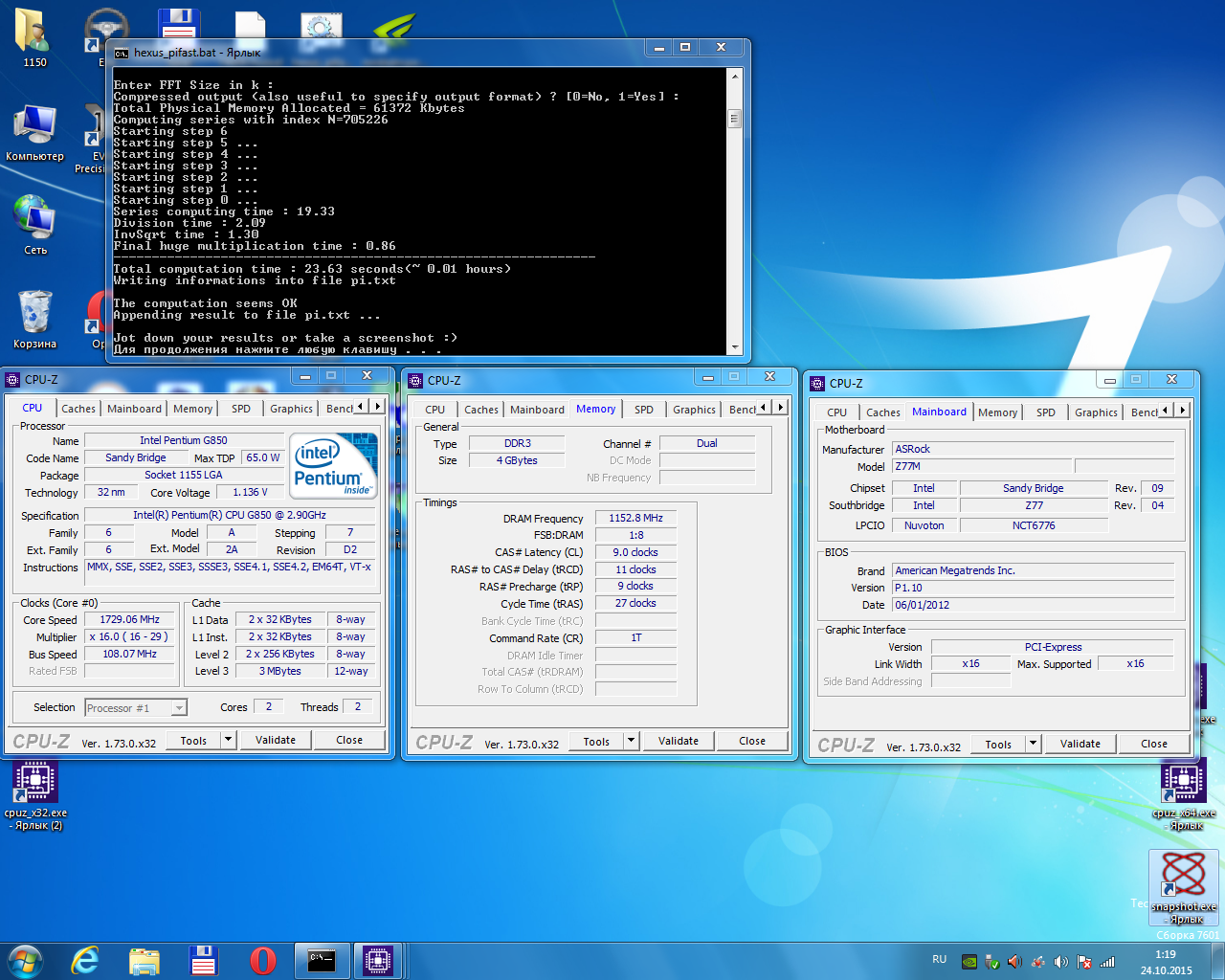
Task: Click Close button in CPU window
Action: (349, 740)
